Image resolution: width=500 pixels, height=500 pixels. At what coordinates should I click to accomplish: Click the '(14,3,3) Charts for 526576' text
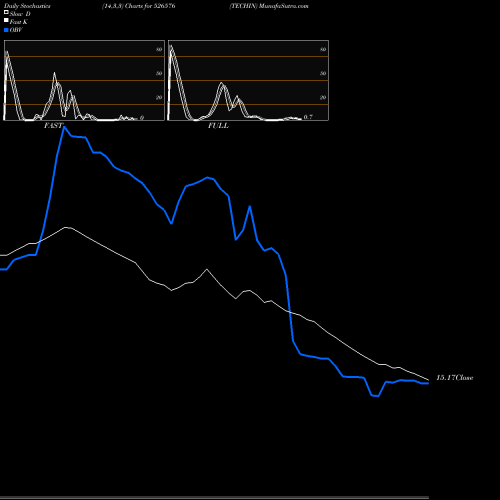point(139,6)
